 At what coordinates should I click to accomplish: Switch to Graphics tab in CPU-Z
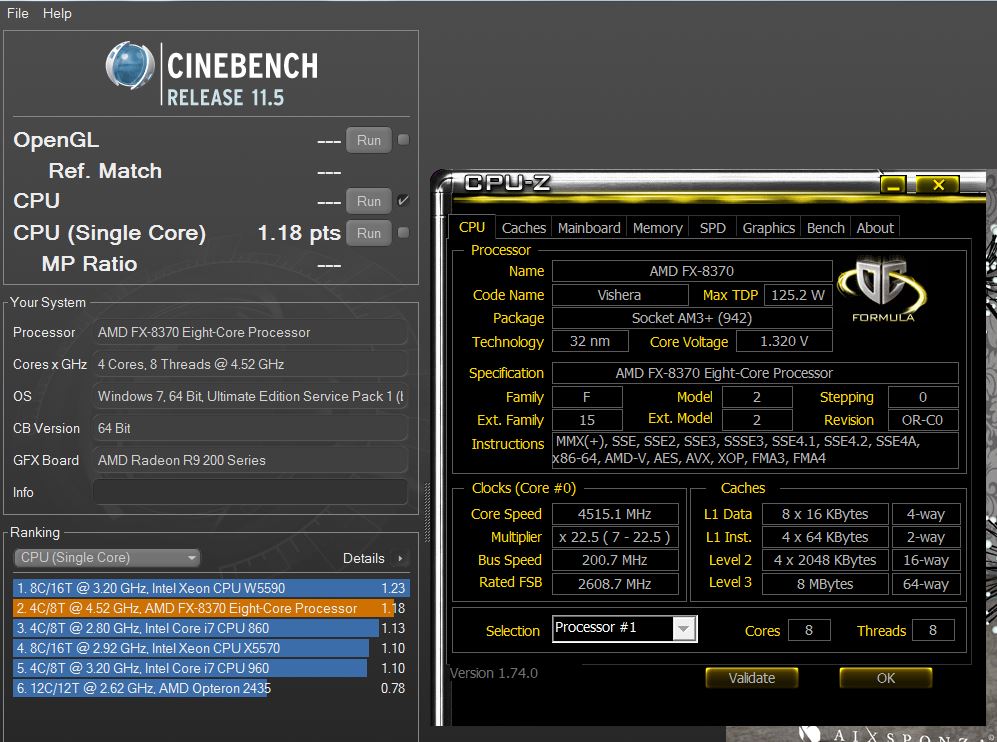point(769,228)
